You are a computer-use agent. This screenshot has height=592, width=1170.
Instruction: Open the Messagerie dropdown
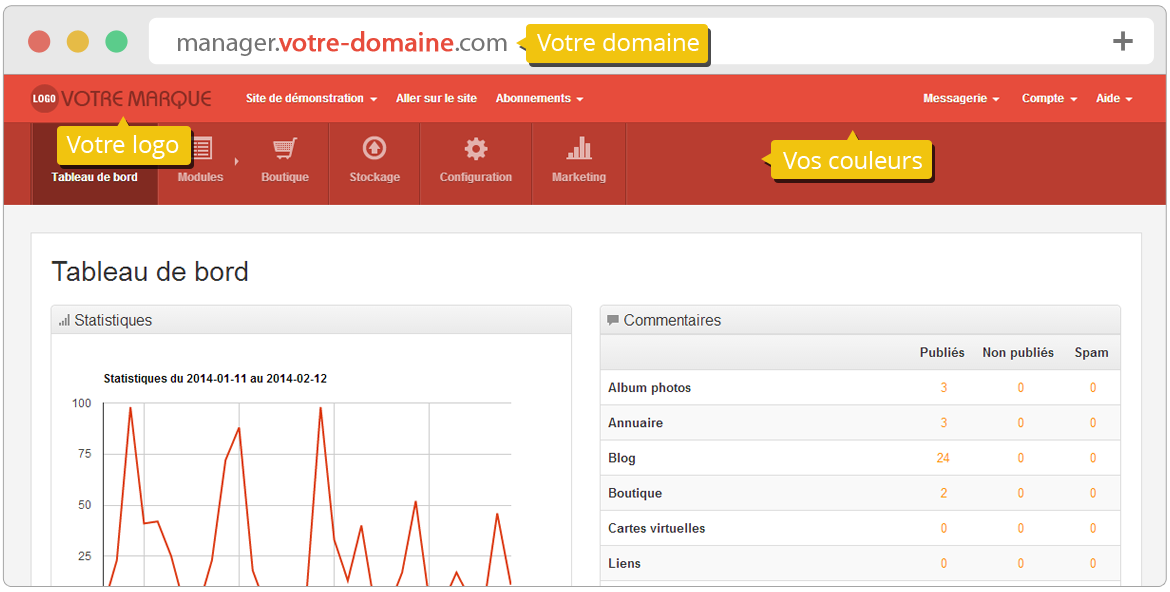point(961,99)
